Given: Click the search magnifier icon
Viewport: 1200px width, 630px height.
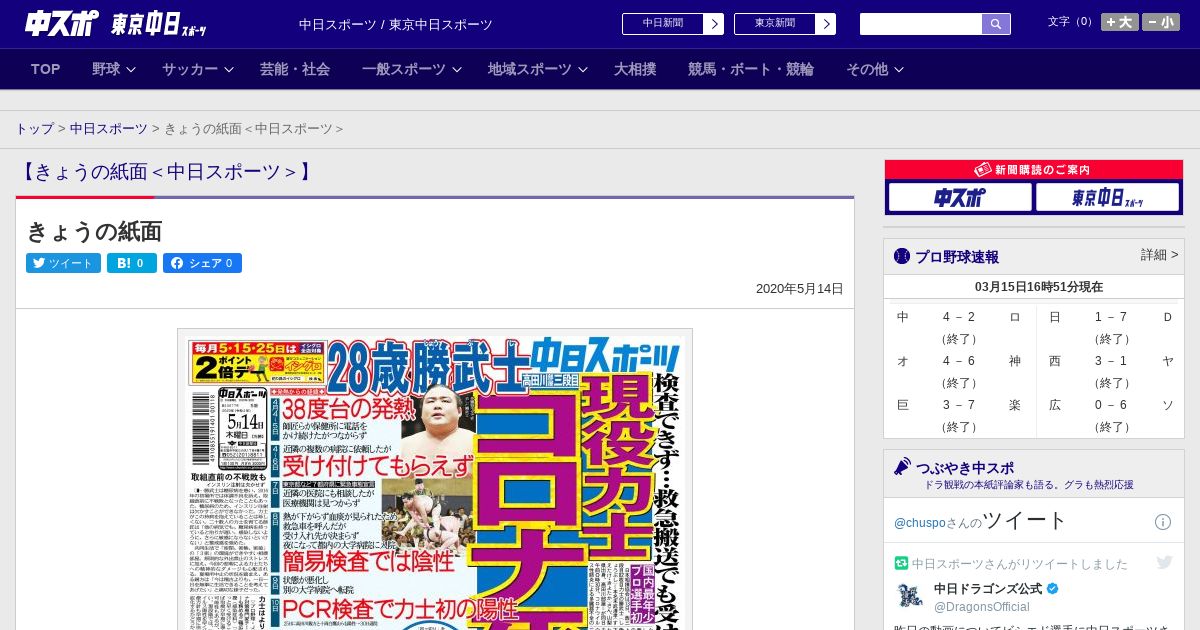Looking at the screenshot, I should tap(996, 24).
